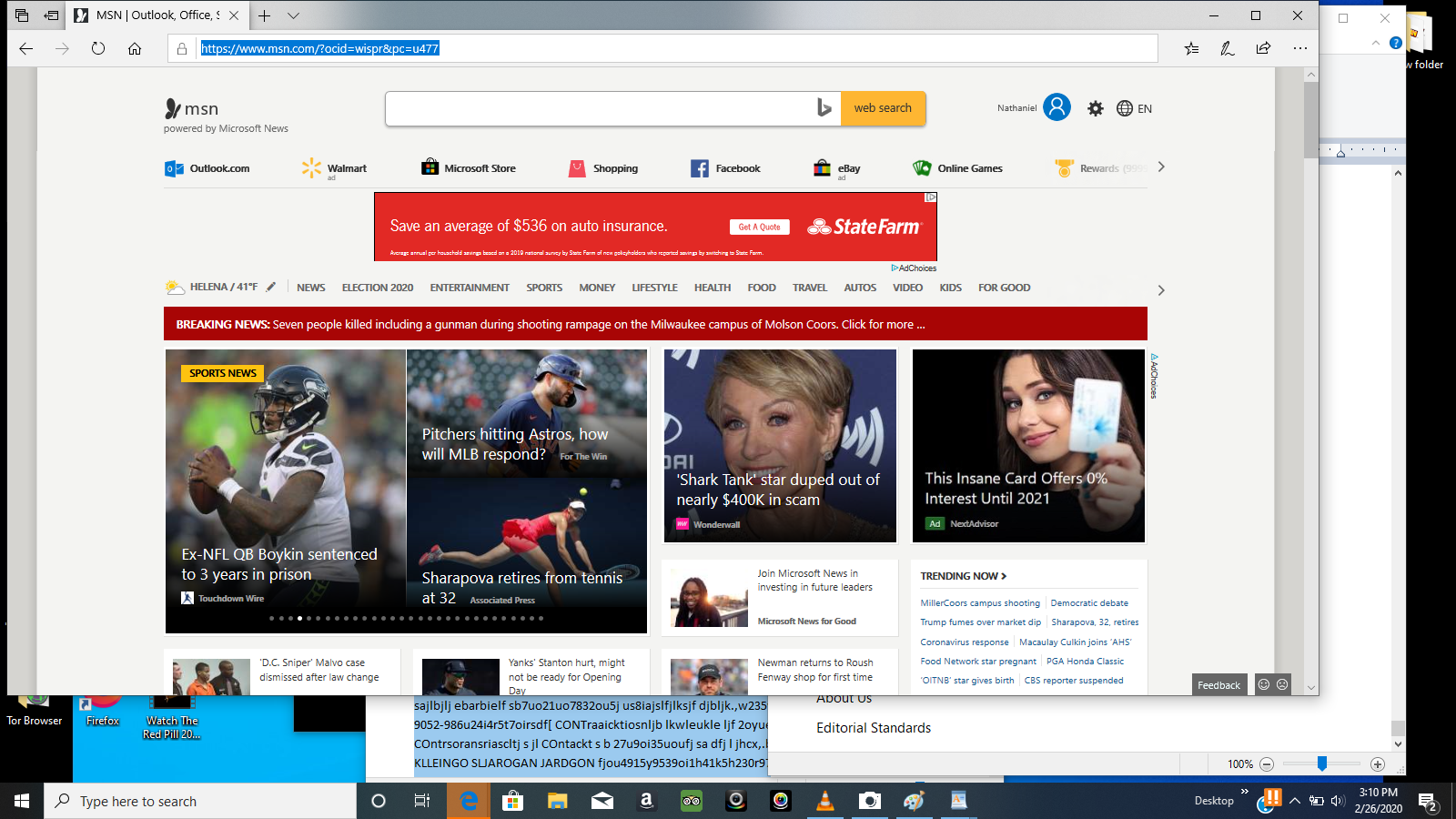
Task: Show the tab previews dropdown arrow
Action: coord(293,15)
